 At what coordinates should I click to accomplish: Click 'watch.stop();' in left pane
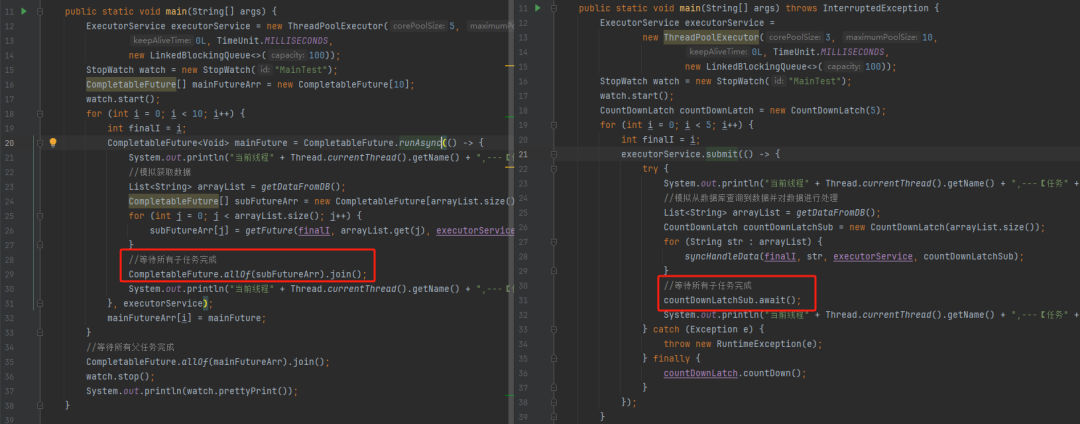[x=121, y=376]
